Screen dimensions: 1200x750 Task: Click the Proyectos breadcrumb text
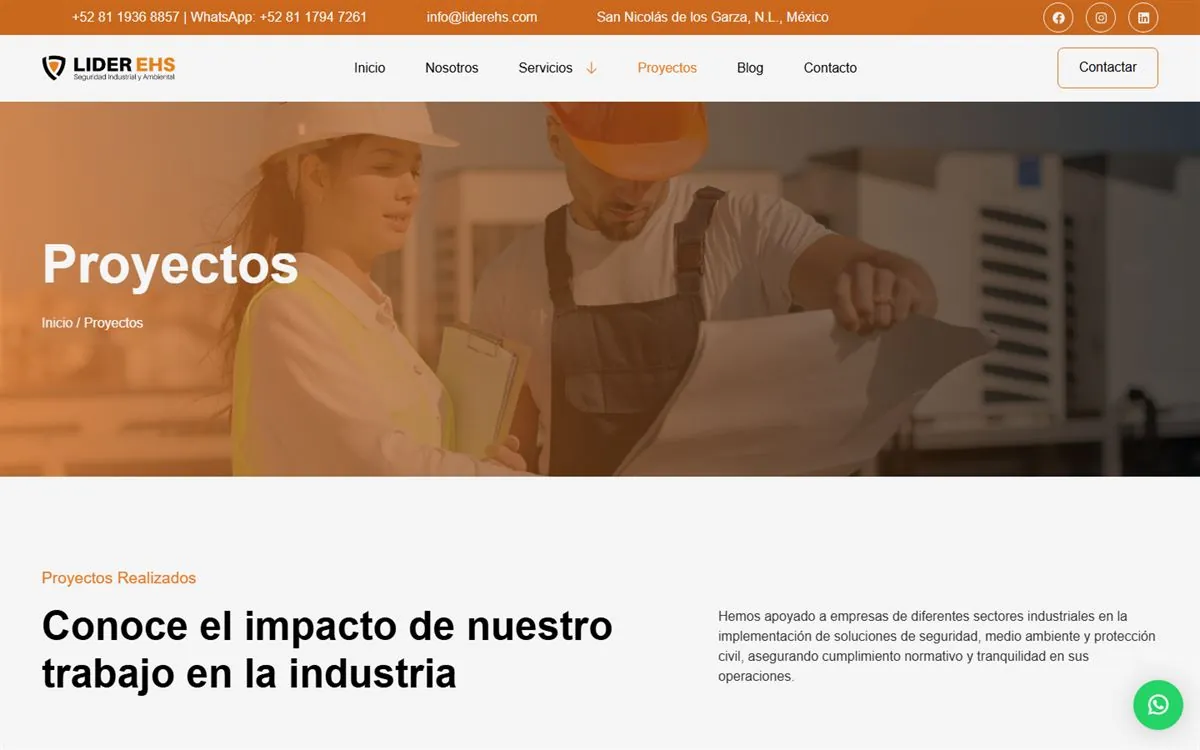(114, 323)
